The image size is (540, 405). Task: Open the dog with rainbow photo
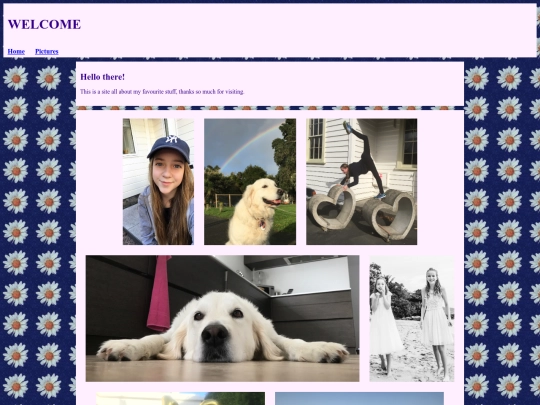tap(250, 181)
